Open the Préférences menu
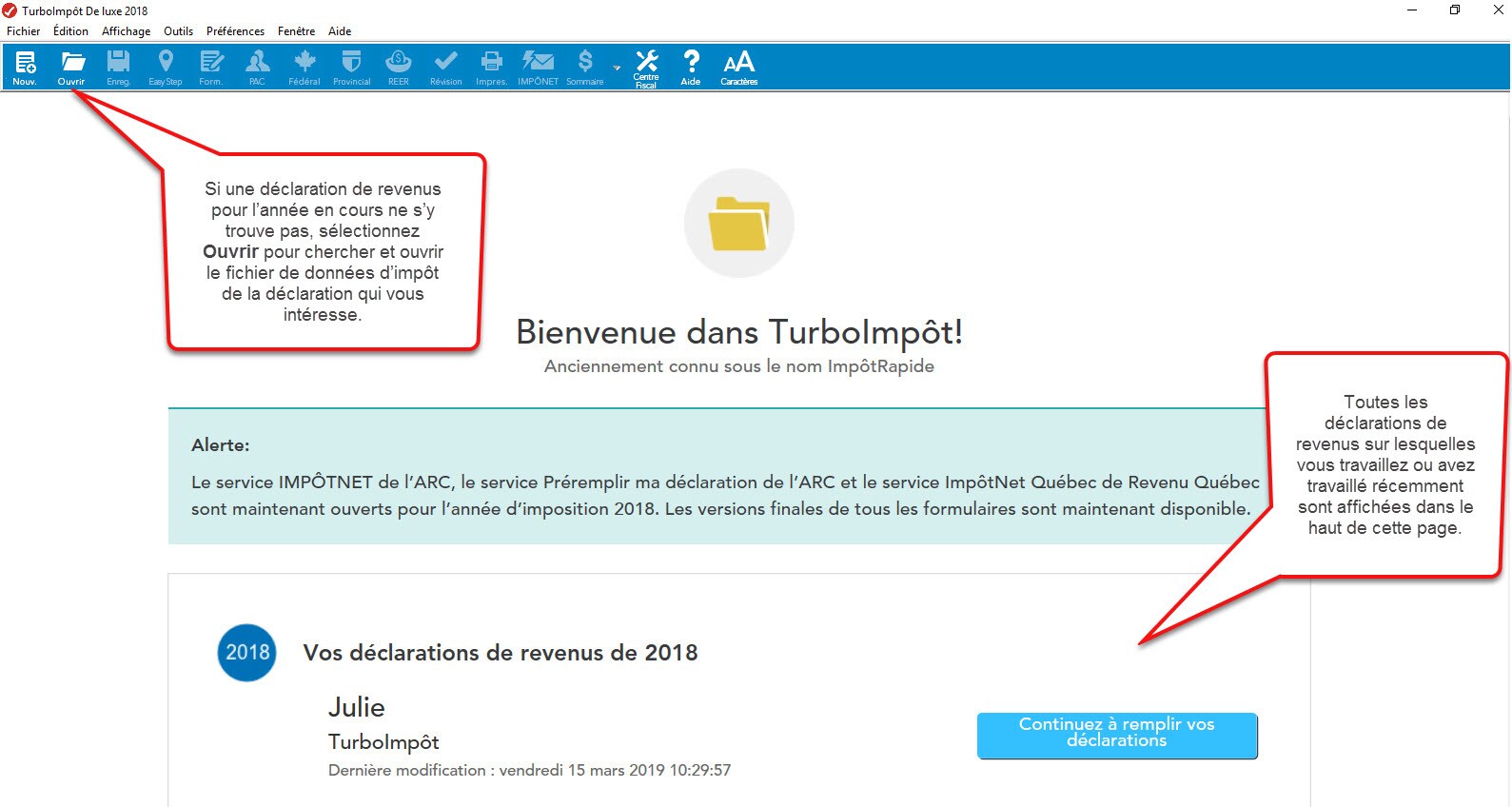The image size is (1512, 807). coord(235,31)
